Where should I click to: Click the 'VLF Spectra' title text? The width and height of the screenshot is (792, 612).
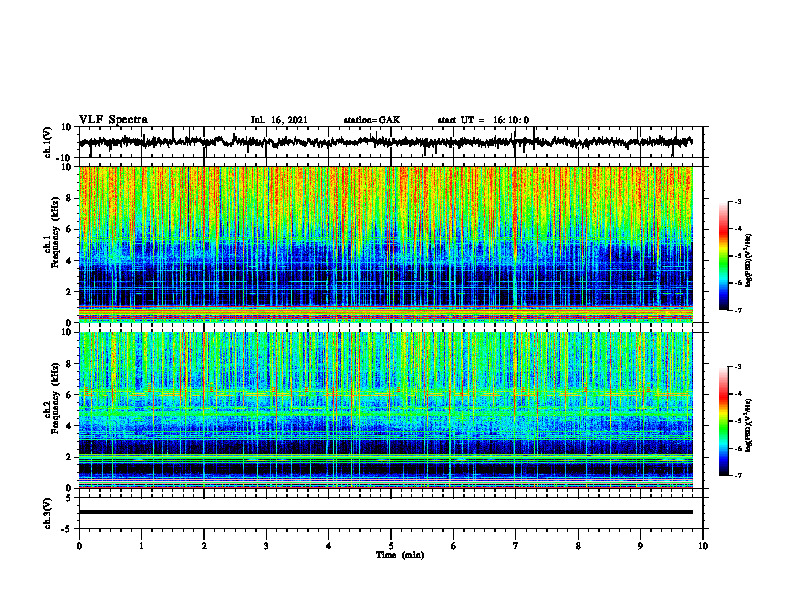pos(113,120)
